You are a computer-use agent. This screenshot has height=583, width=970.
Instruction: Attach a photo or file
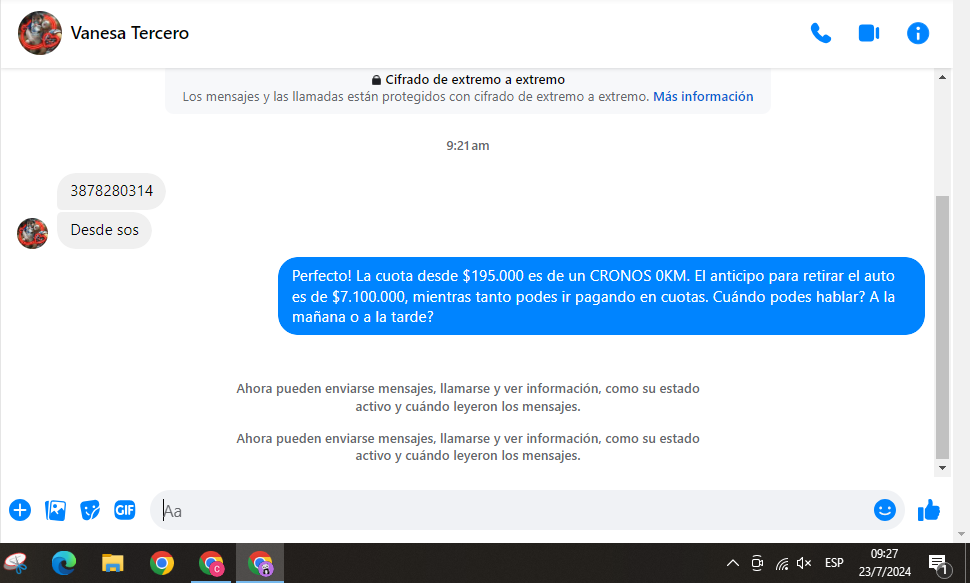tap(55, 510)
